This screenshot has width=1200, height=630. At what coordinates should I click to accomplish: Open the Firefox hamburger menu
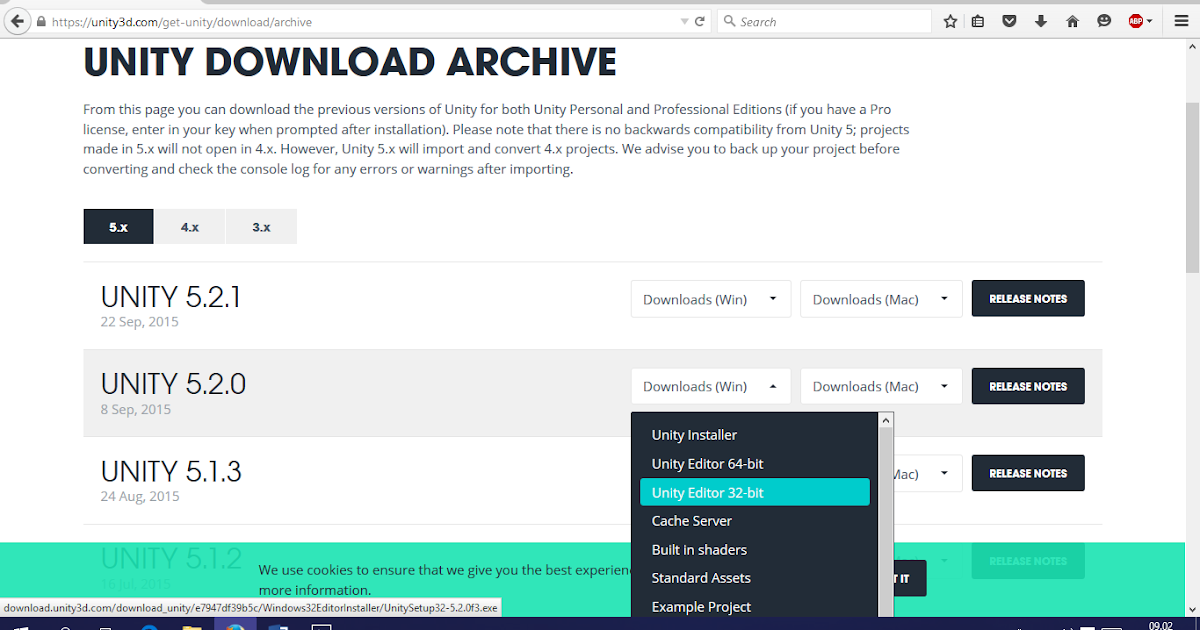click(x=1181, y=21)
